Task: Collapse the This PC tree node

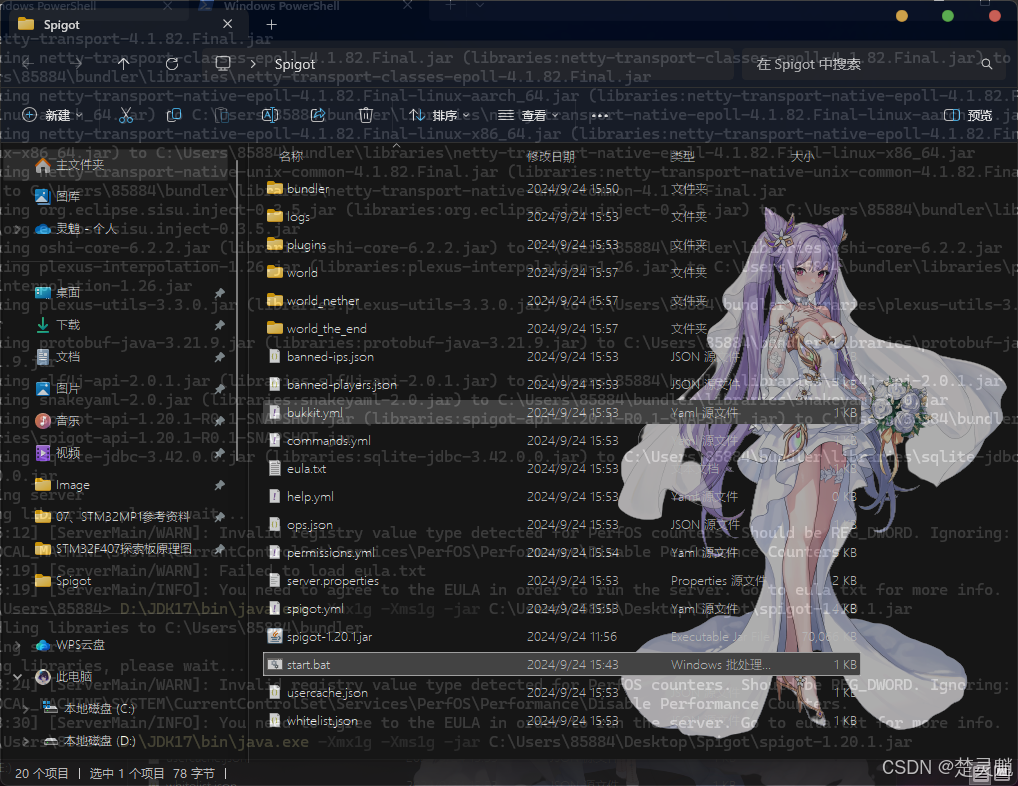Action: (x=18, y=676)
